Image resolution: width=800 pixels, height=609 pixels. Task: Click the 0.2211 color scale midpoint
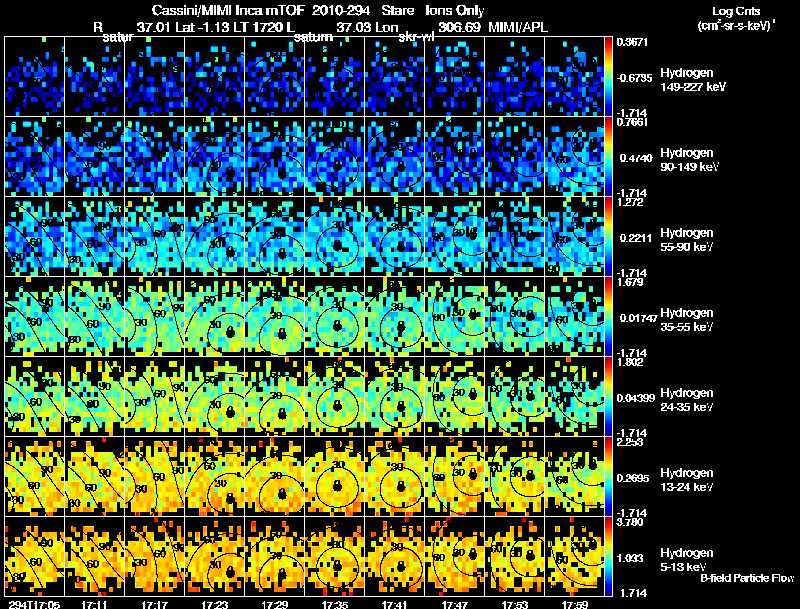click(x=636, y=238)
